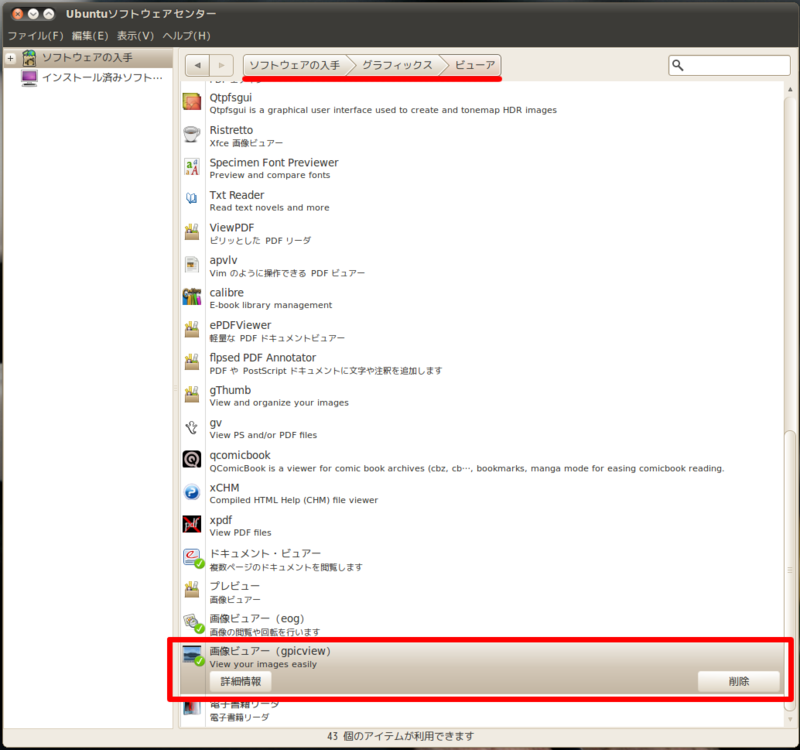Image resolution: width=800 pixels, height=750 pixels.
Task: Select the xpdf entry
Action: pyautogui.click(x=482, y=526)
